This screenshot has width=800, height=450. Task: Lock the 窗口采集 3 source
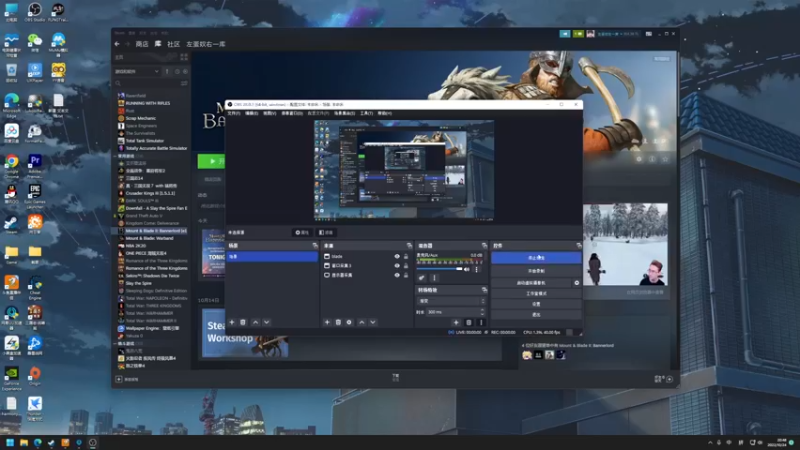coord(406,266)
